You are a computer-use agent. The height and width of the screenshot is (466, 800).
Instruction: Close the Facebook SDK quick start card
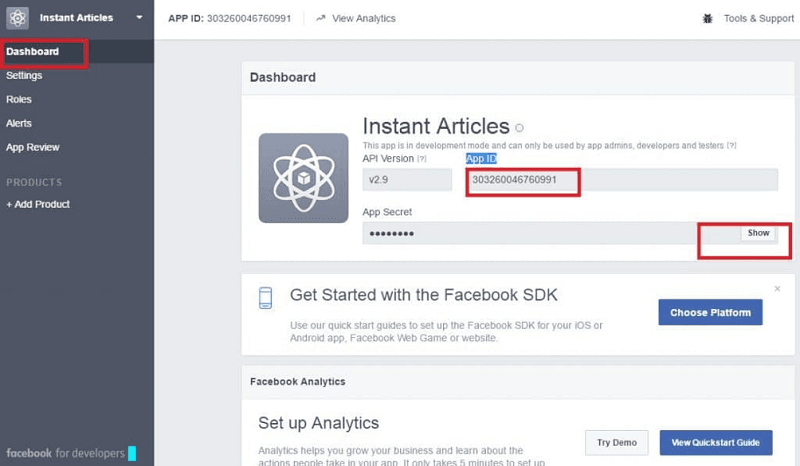(x=778, y=289)
